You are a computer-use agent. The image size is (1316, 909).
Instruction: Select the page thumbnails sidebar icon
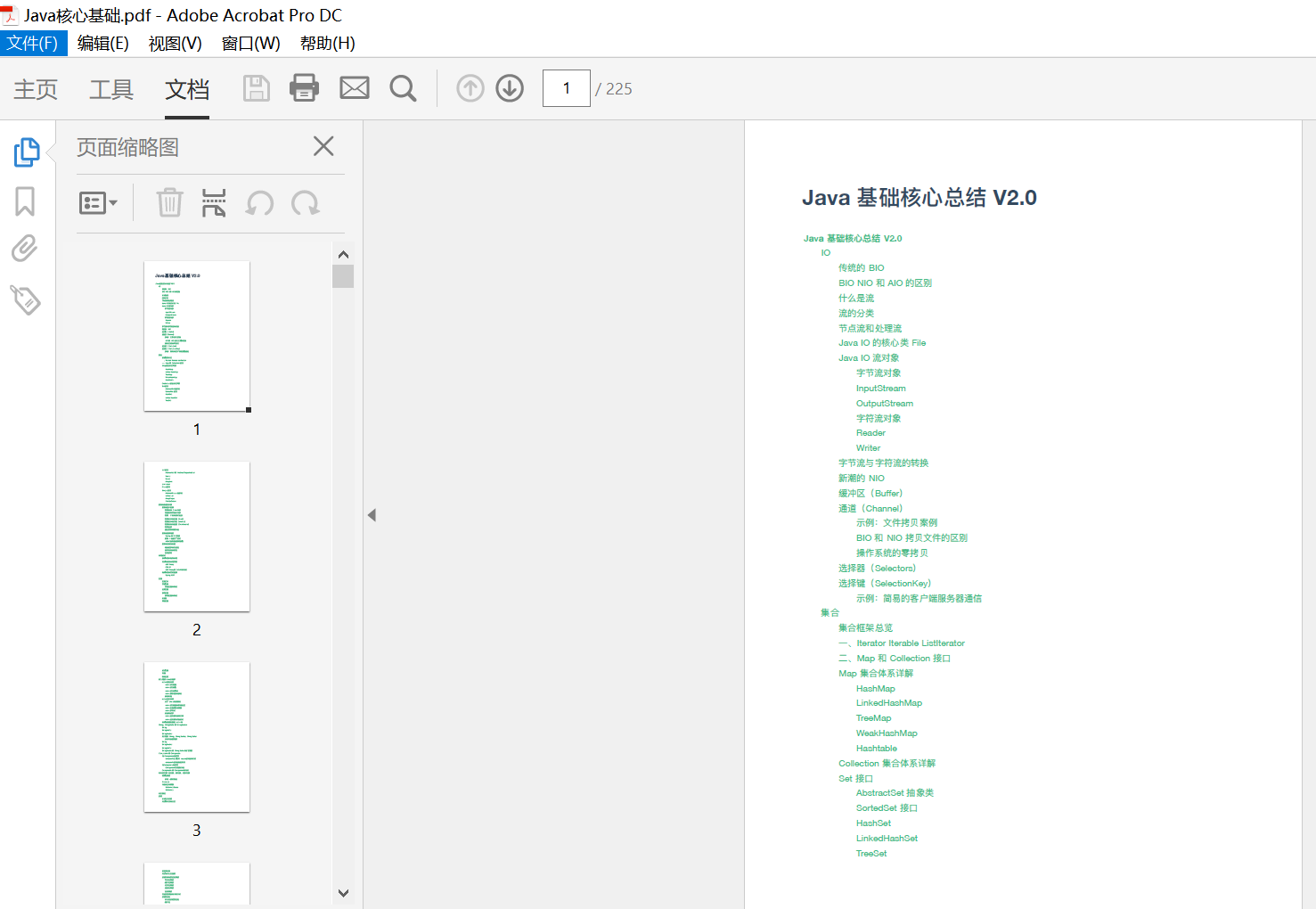point(27,151)
